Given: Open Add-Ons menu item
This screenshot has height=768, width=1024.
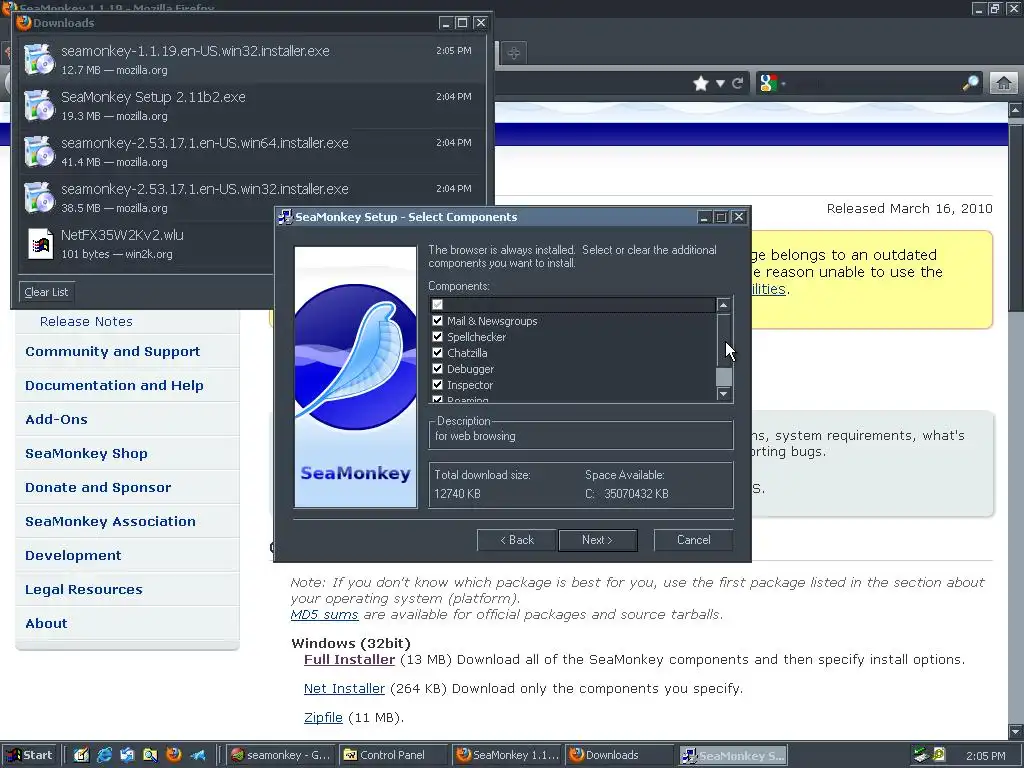Looking at the screenshot, I should coord(56,419).
